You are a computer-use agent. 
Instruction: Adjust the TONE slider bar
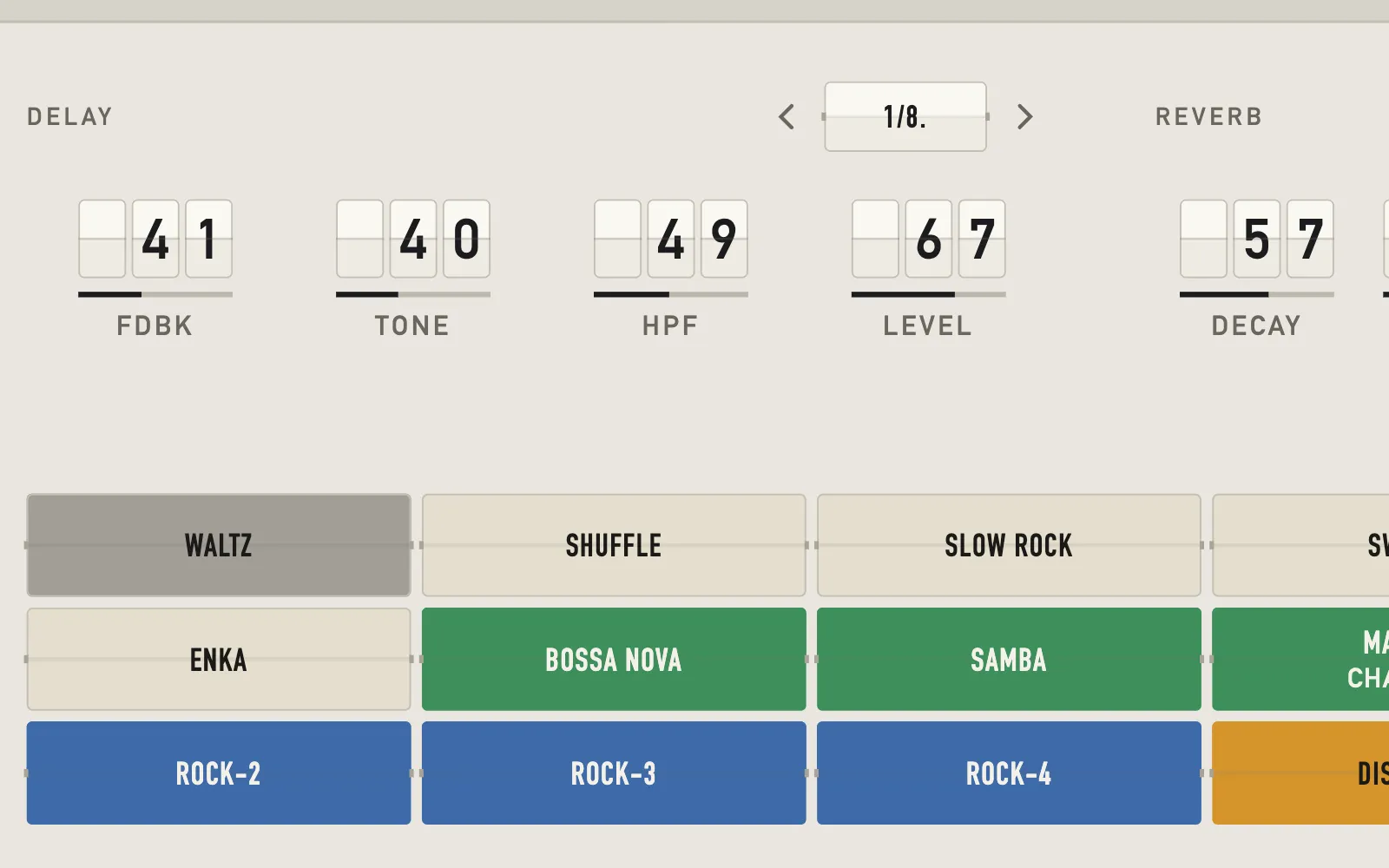tap(413, 294)
